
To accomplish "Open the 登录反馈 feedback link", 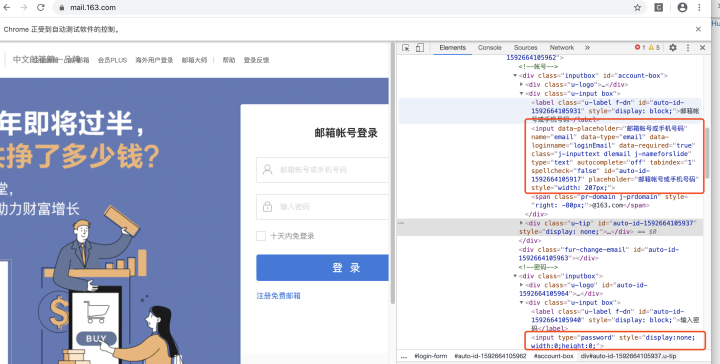I will (x=256, y=60).
